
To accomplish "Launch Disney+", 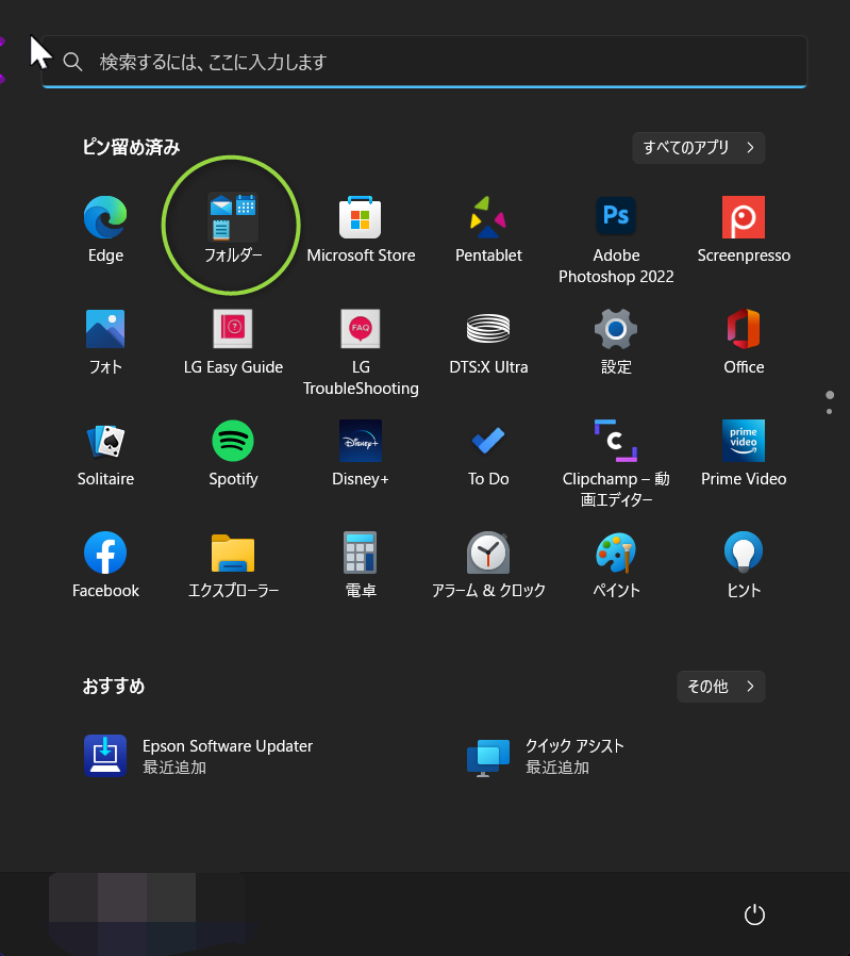I will (360, 453).
